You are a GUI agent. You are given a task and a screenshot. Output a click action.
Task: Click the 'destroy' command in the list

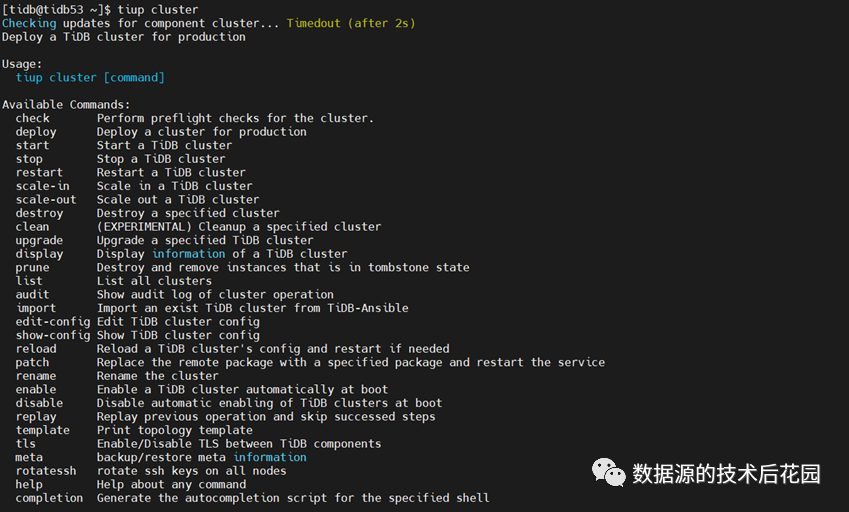(x=39, y=213)
